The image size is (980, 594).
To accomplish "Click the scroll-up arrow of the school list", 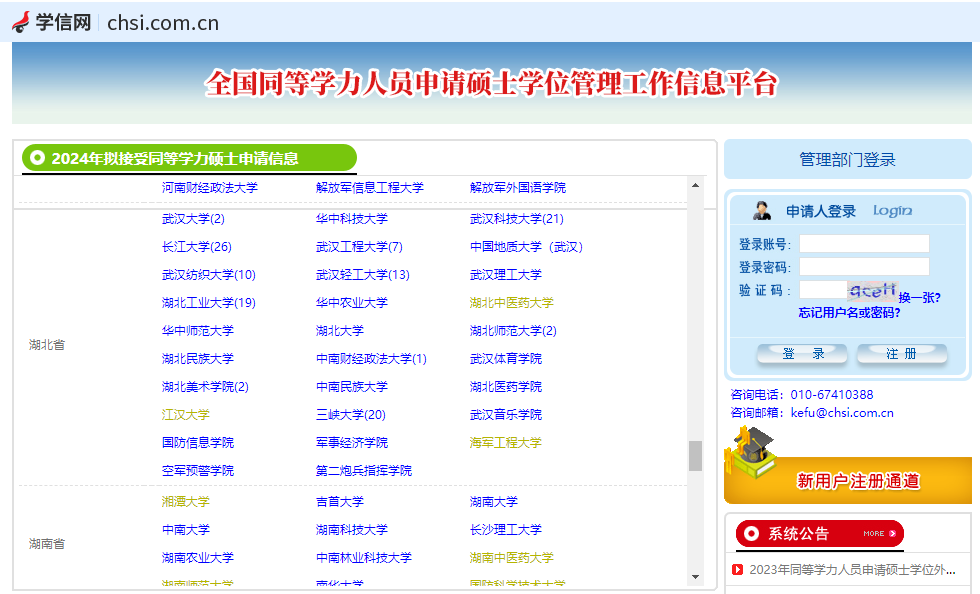I will pos(695,186).
